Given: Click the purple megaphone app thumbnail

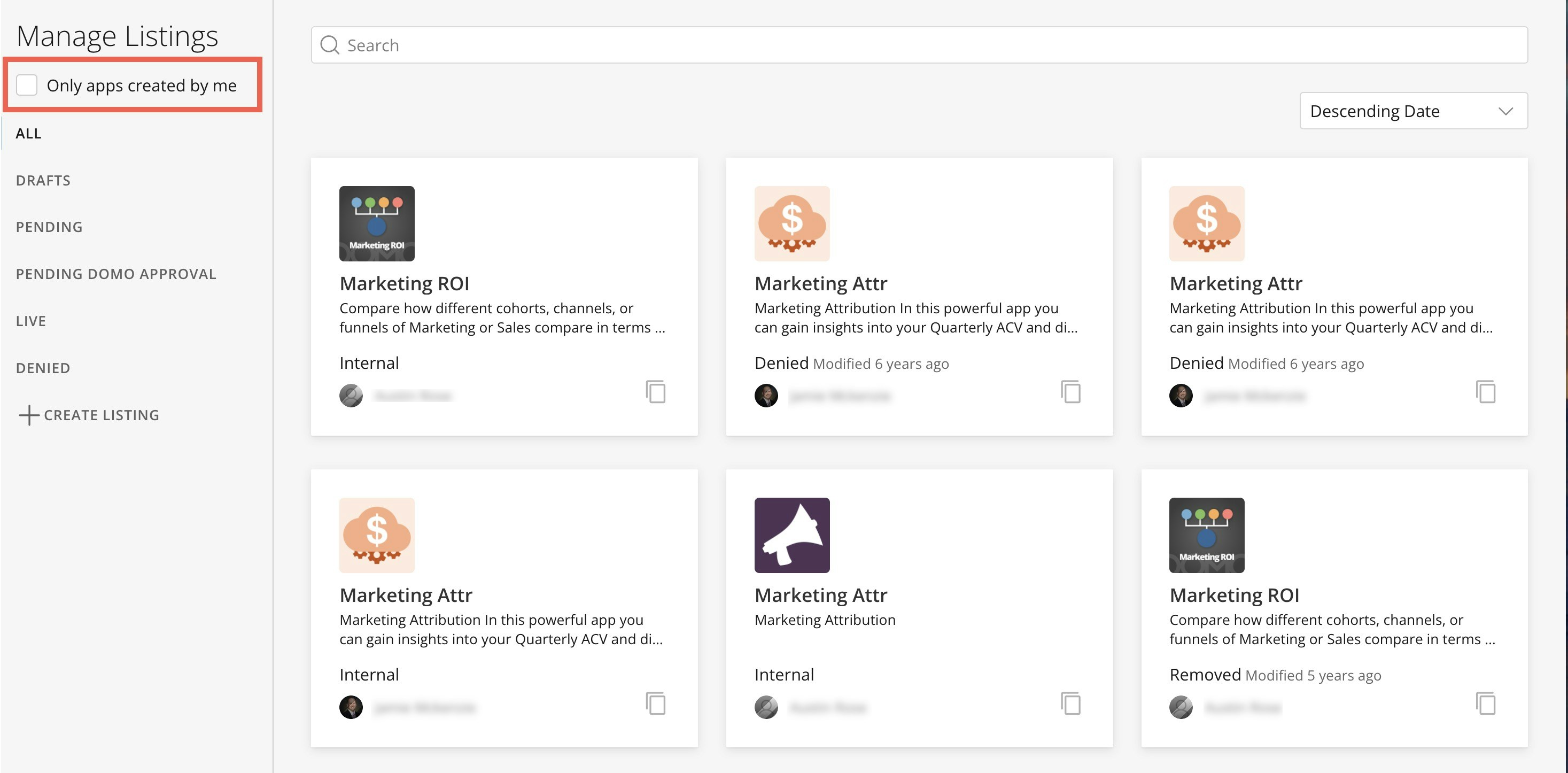Looking at the screenshot, I should [792, 535].
